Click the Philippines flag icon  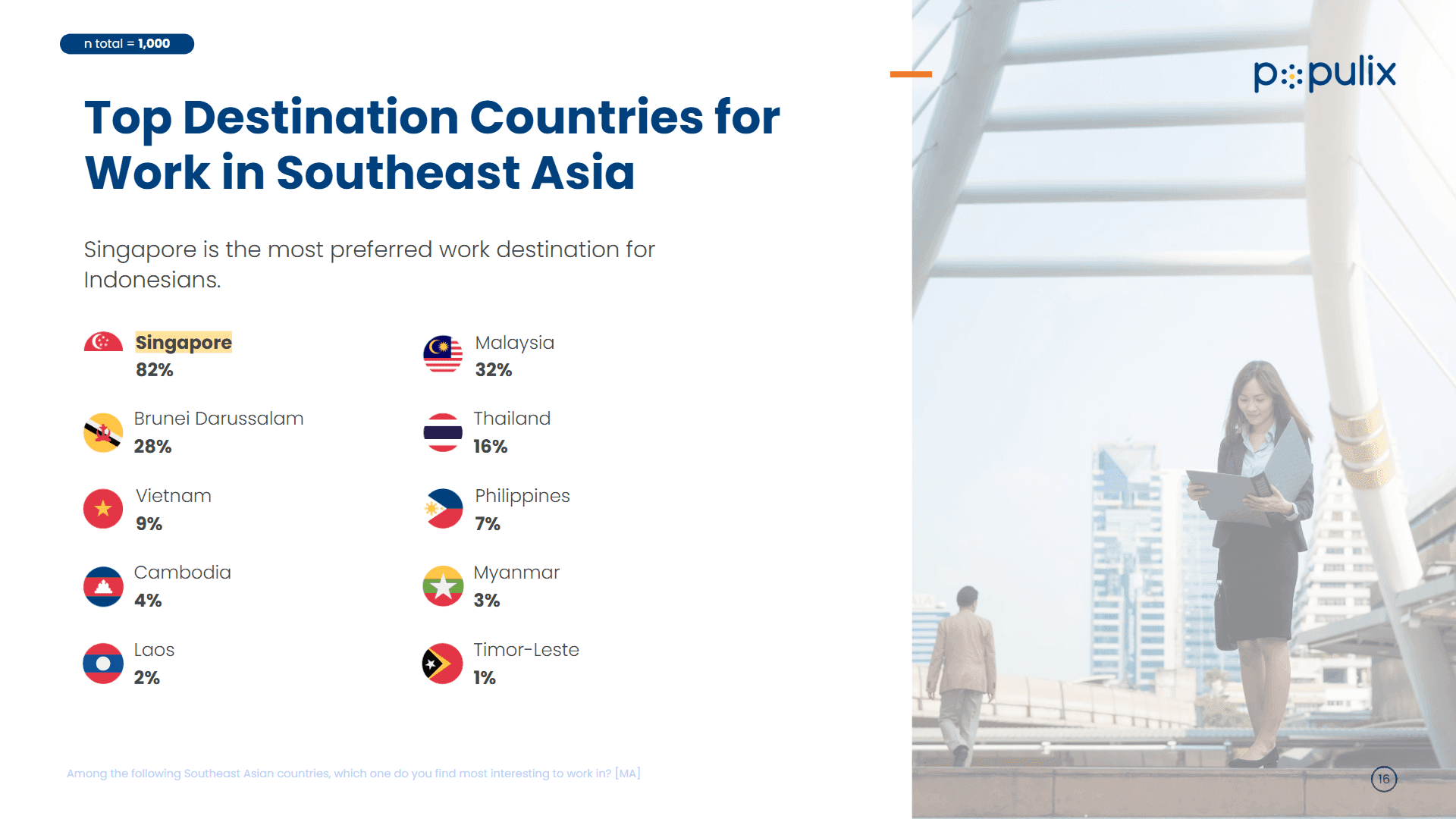(443, 509)
